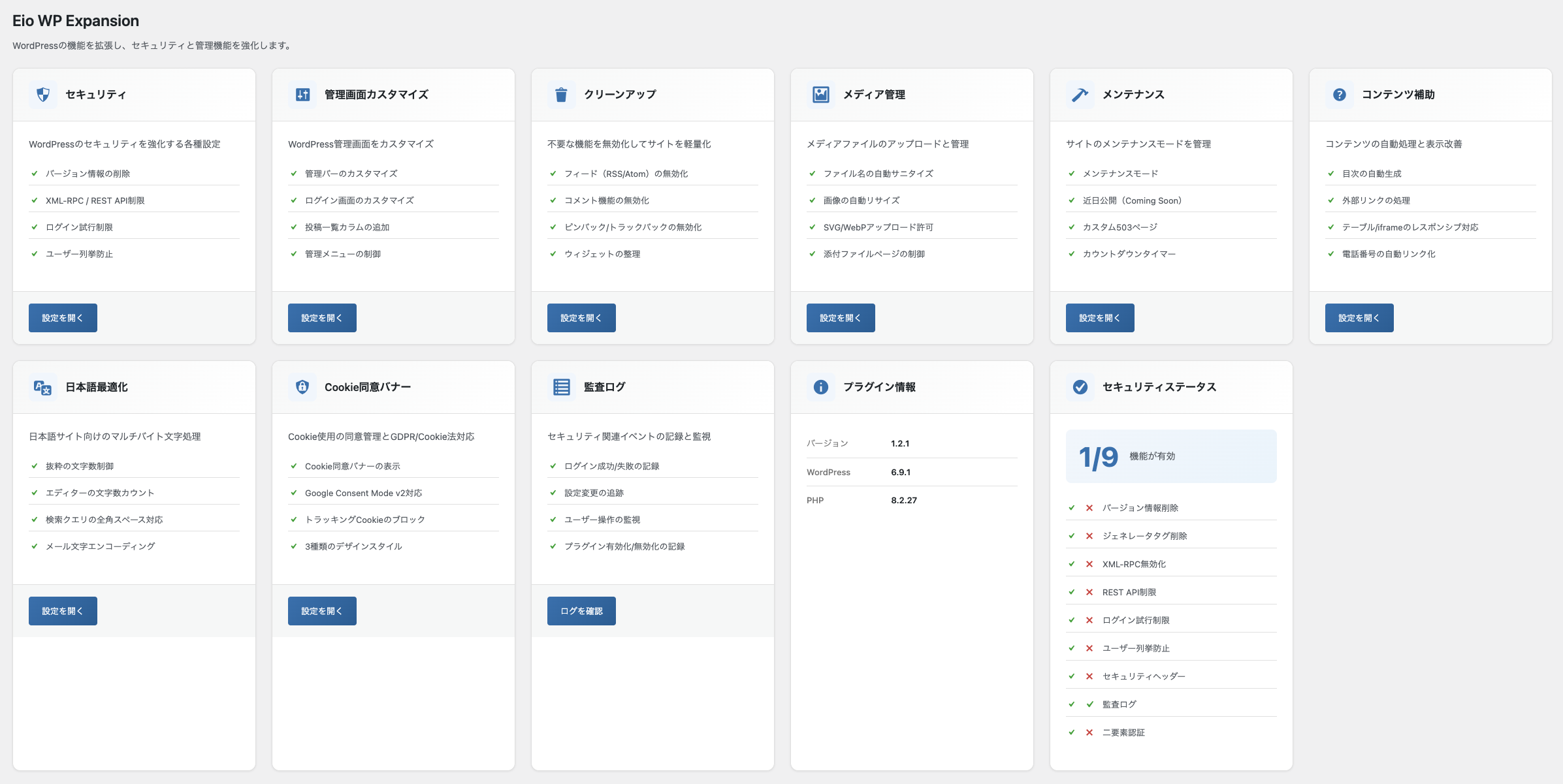
Task: Open settings for the セキュリティ card
Action: click(x=63, y=318)
